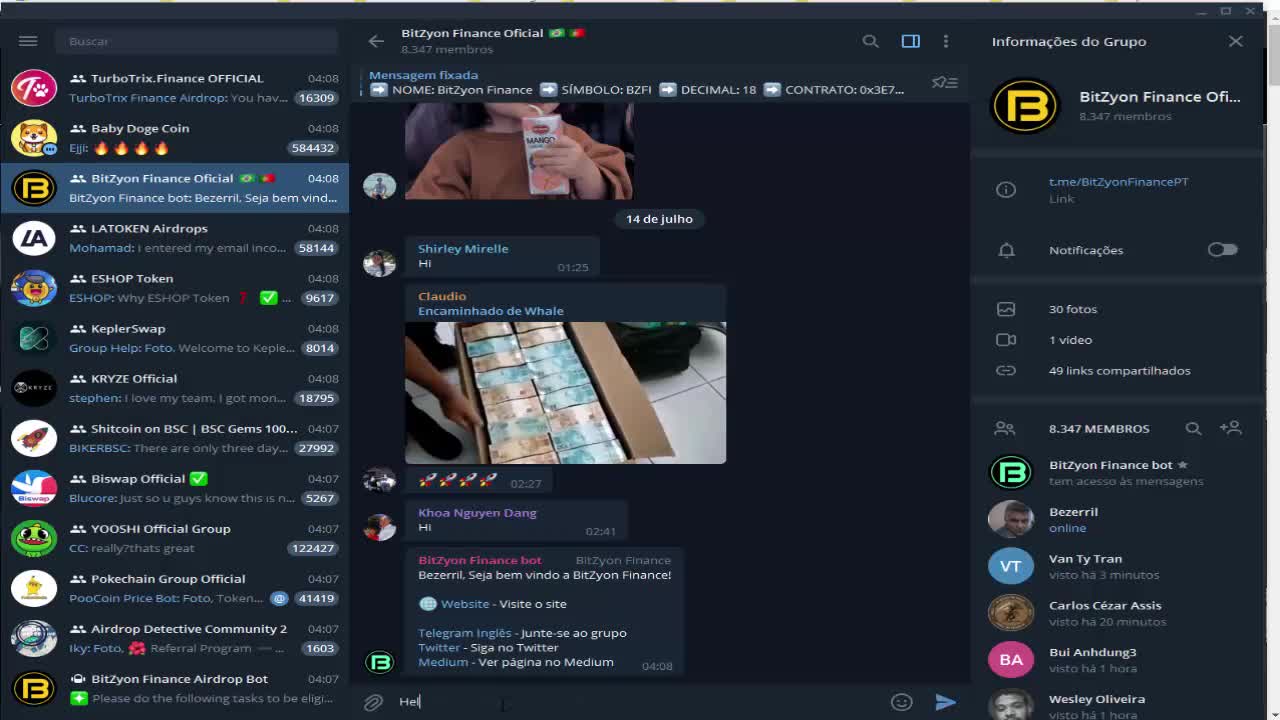Select member Bezerril
The height and width of the screenshot is (720, 1280).
coord(1118,519)
